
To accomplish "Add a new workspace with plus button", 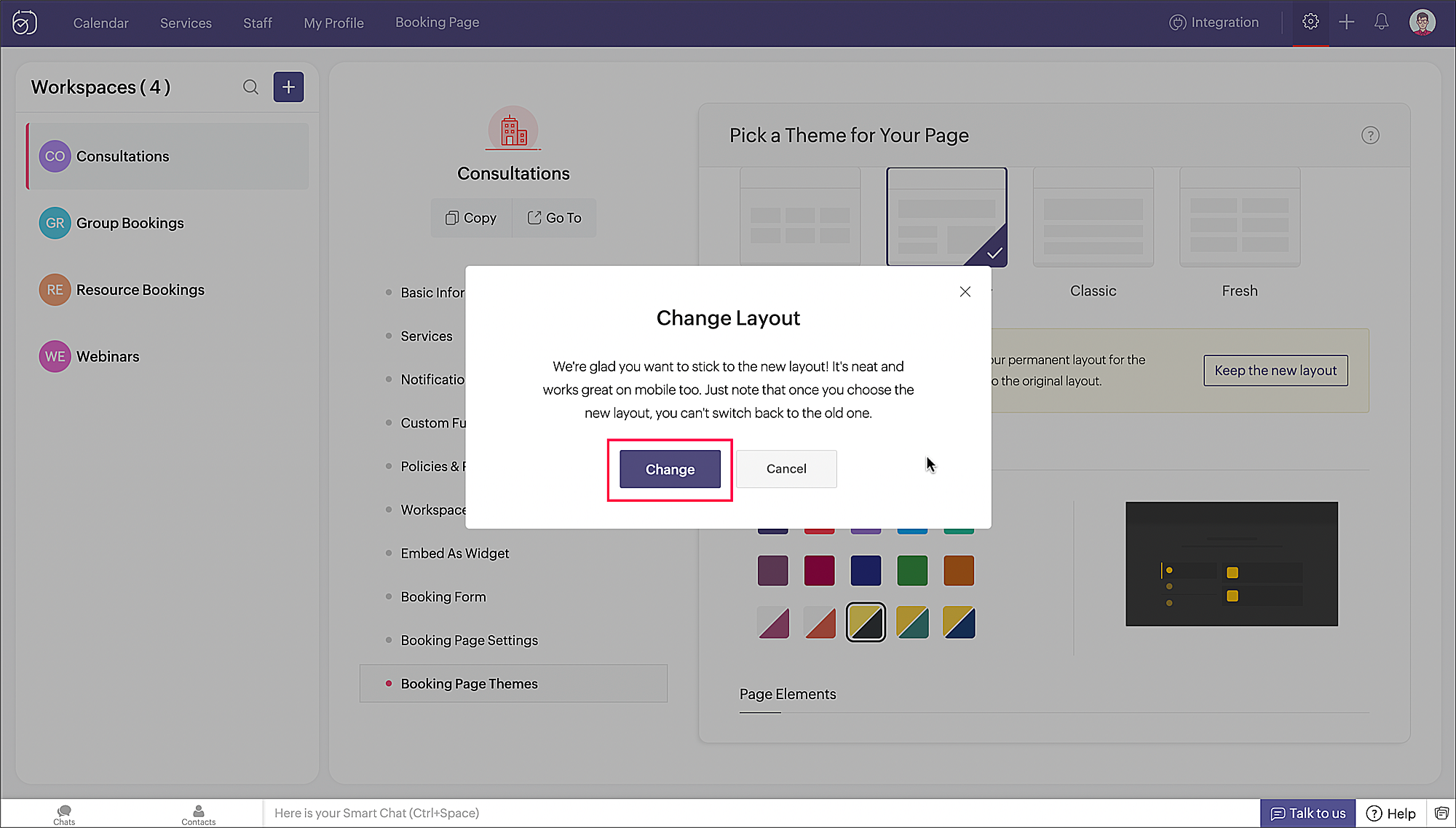I will (x=288, y=87).
